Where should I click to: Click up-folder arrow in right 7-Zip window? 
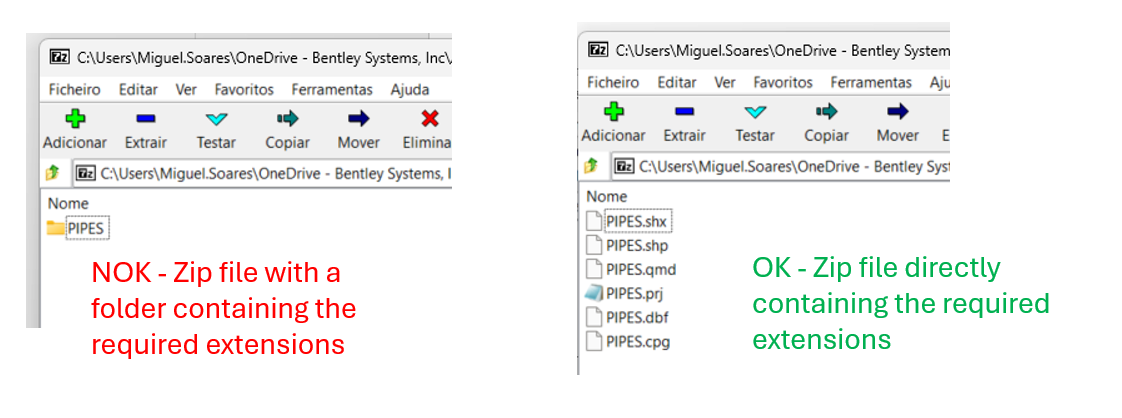click(591, 166)
